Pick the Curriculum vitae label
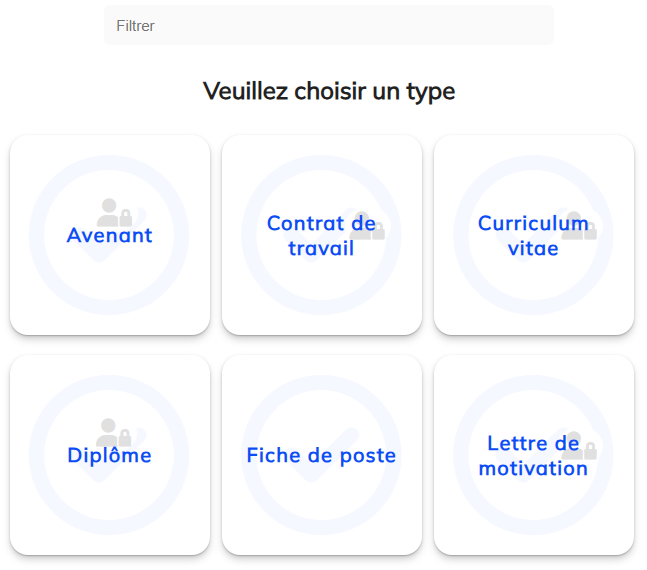The image size is (647, 570). point(533,236)
